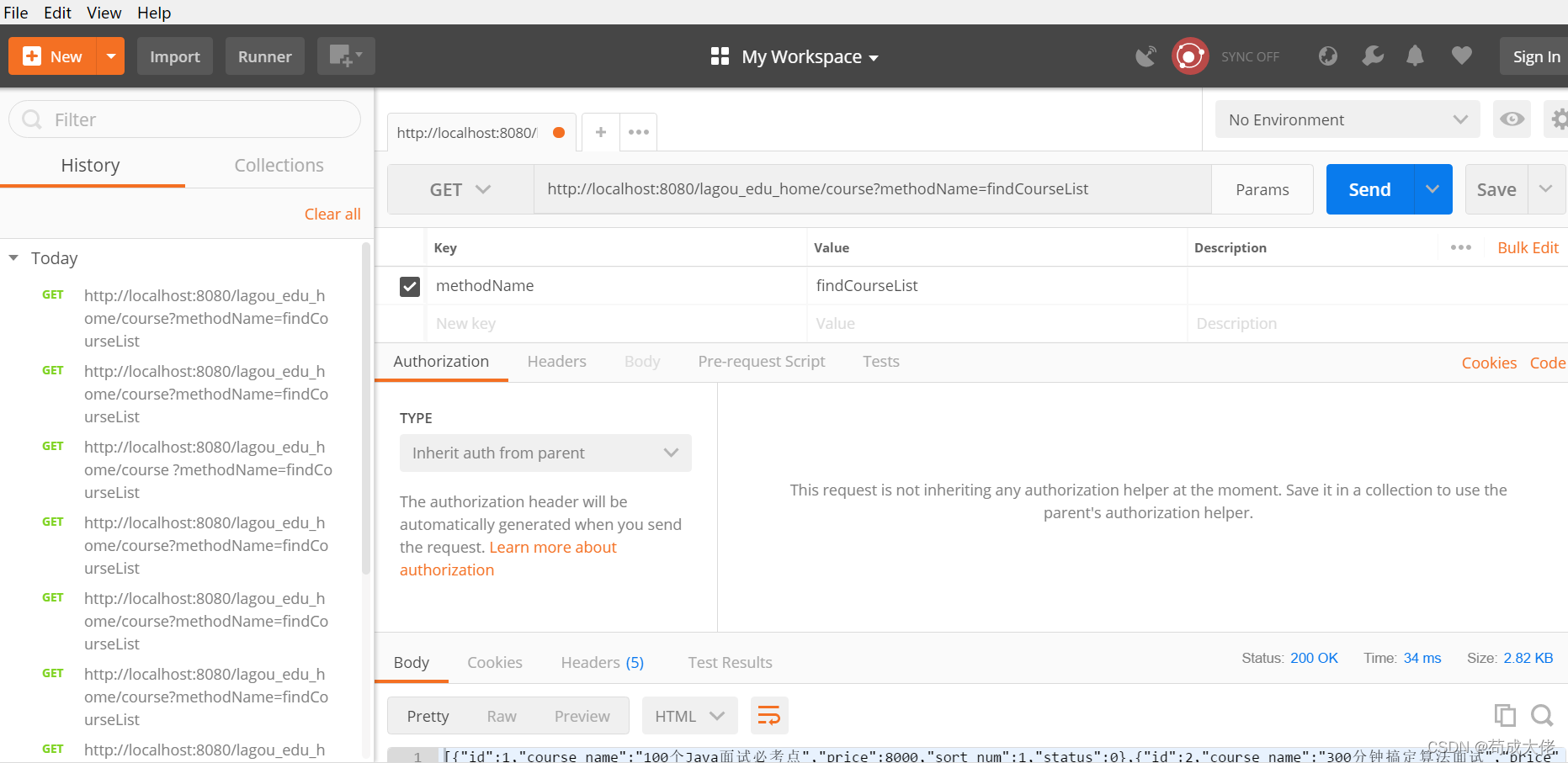Open params table column options ellipsis
1568x763 pixels.
1461,247
